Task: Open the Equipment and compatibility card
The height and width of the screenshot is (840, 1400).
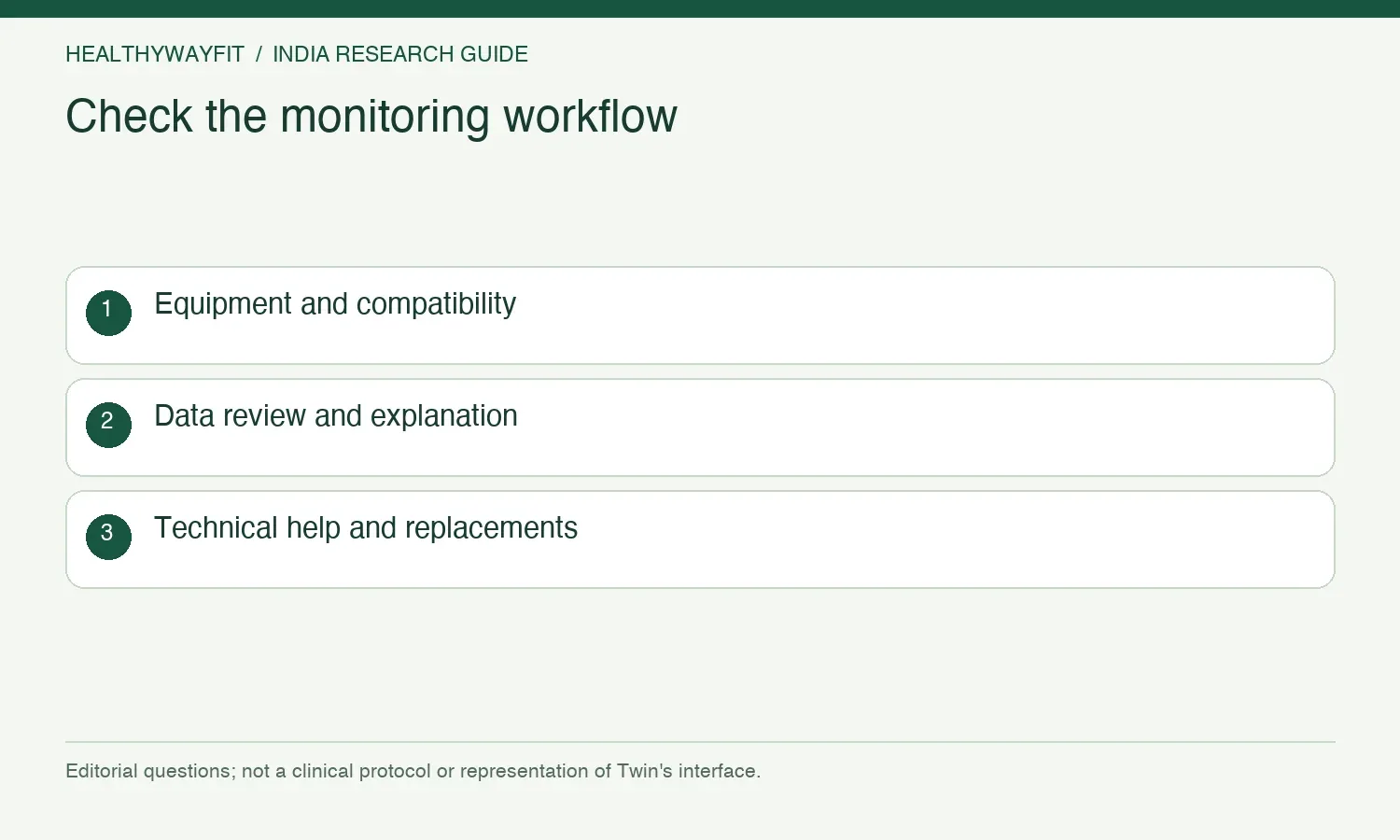Action: 700,315
